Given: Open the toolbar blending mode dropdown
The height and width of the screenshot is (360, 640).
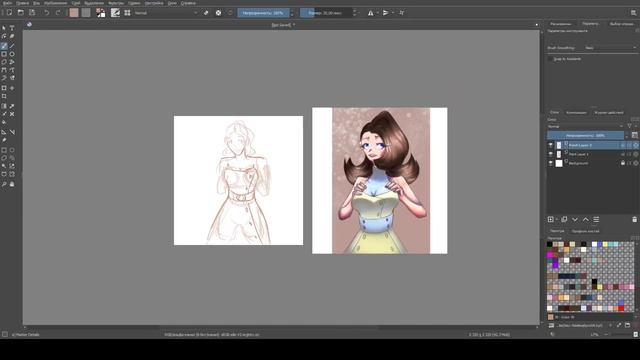Looking at the screenshot, I should pos(165,13).
